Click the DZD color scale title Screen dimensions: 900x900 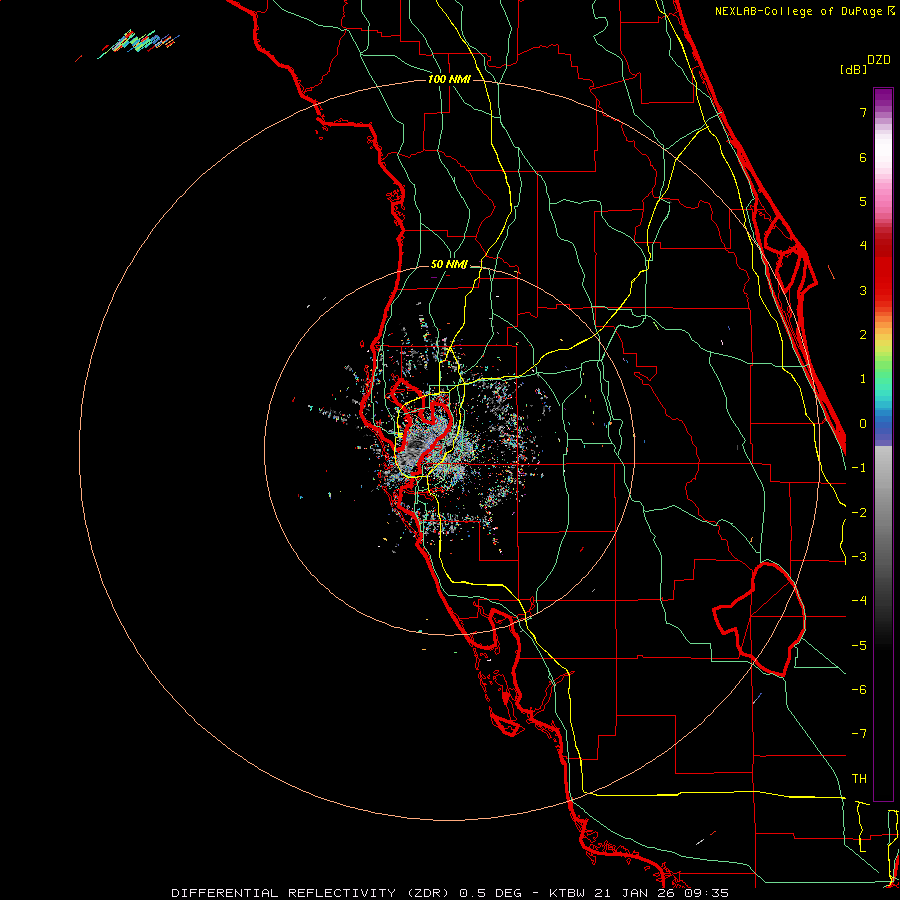pyautogui.click(x=879, y=60)
